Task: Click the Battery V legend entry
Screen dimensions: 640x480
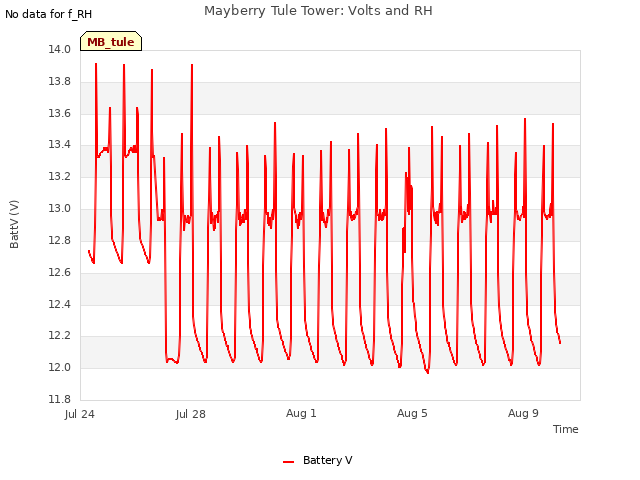Action: (x=318, y=460)
